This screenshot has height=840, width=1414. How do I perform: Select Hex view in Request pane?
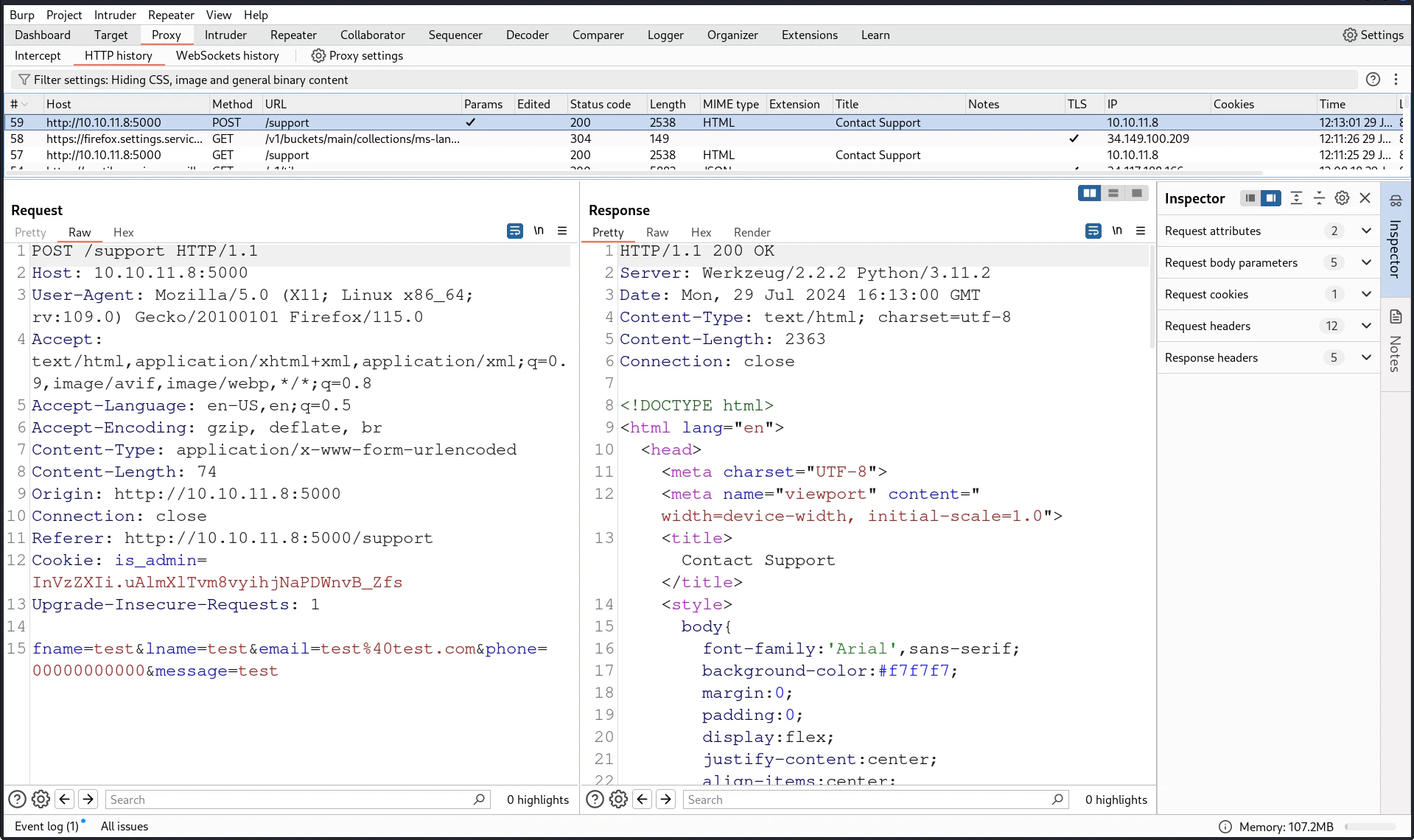coord(123,232)
